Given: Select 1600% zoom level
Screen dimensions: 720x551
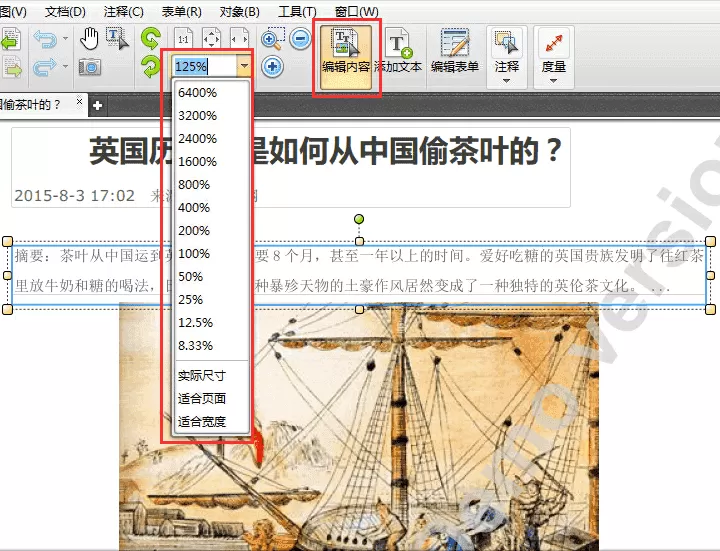Looking at the screenshot, I should coord(211,162).
